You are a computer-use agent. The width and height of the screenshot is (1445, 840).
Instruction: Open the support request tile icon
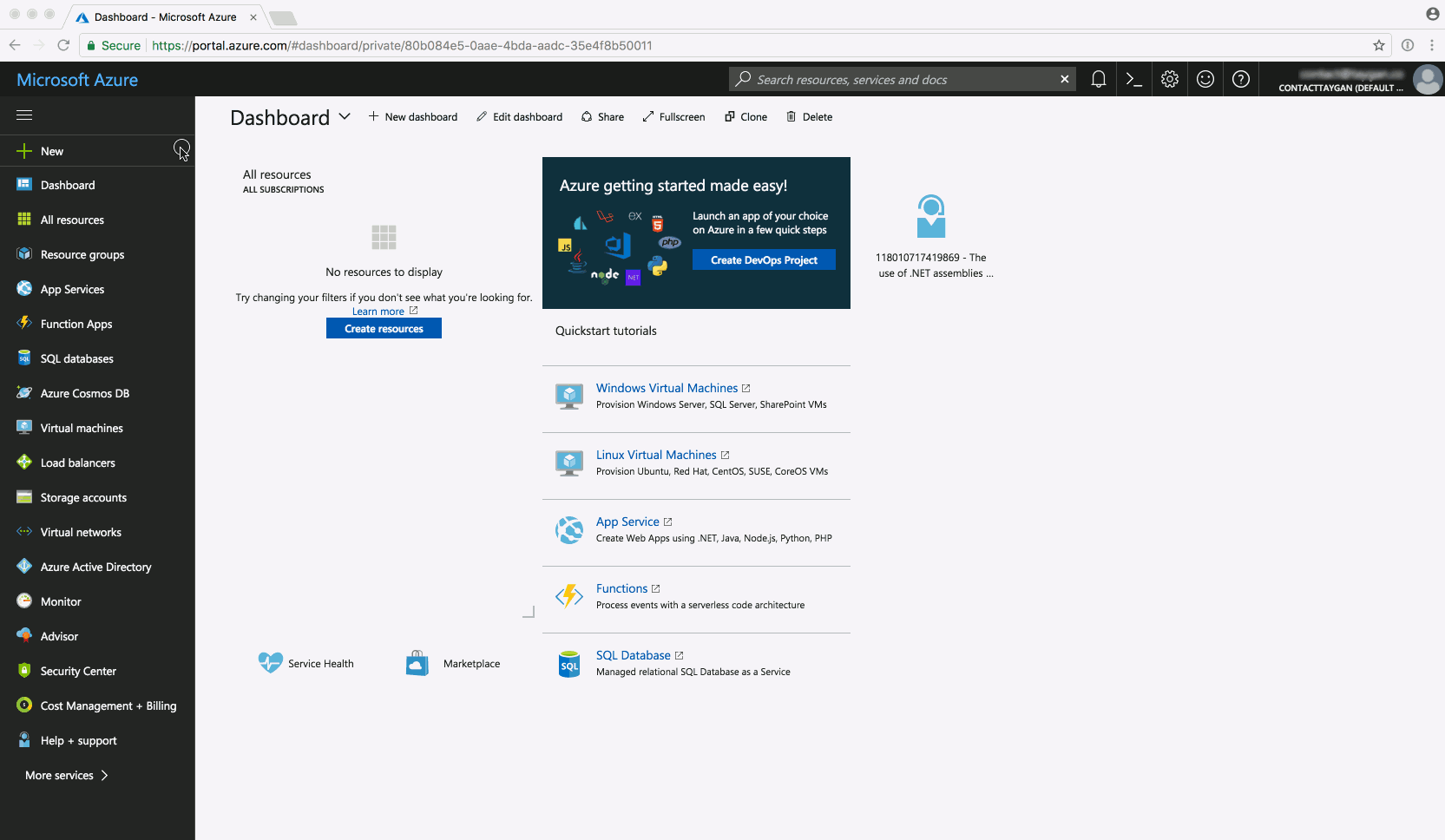pyautogui.click(x=931, y=216)
